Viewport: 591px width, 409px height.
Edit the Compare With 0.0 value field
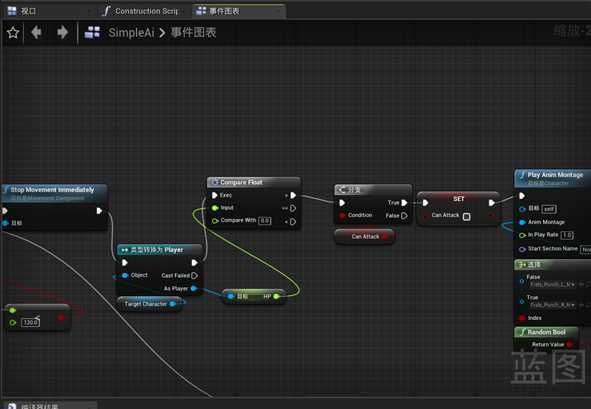(265, 221)
